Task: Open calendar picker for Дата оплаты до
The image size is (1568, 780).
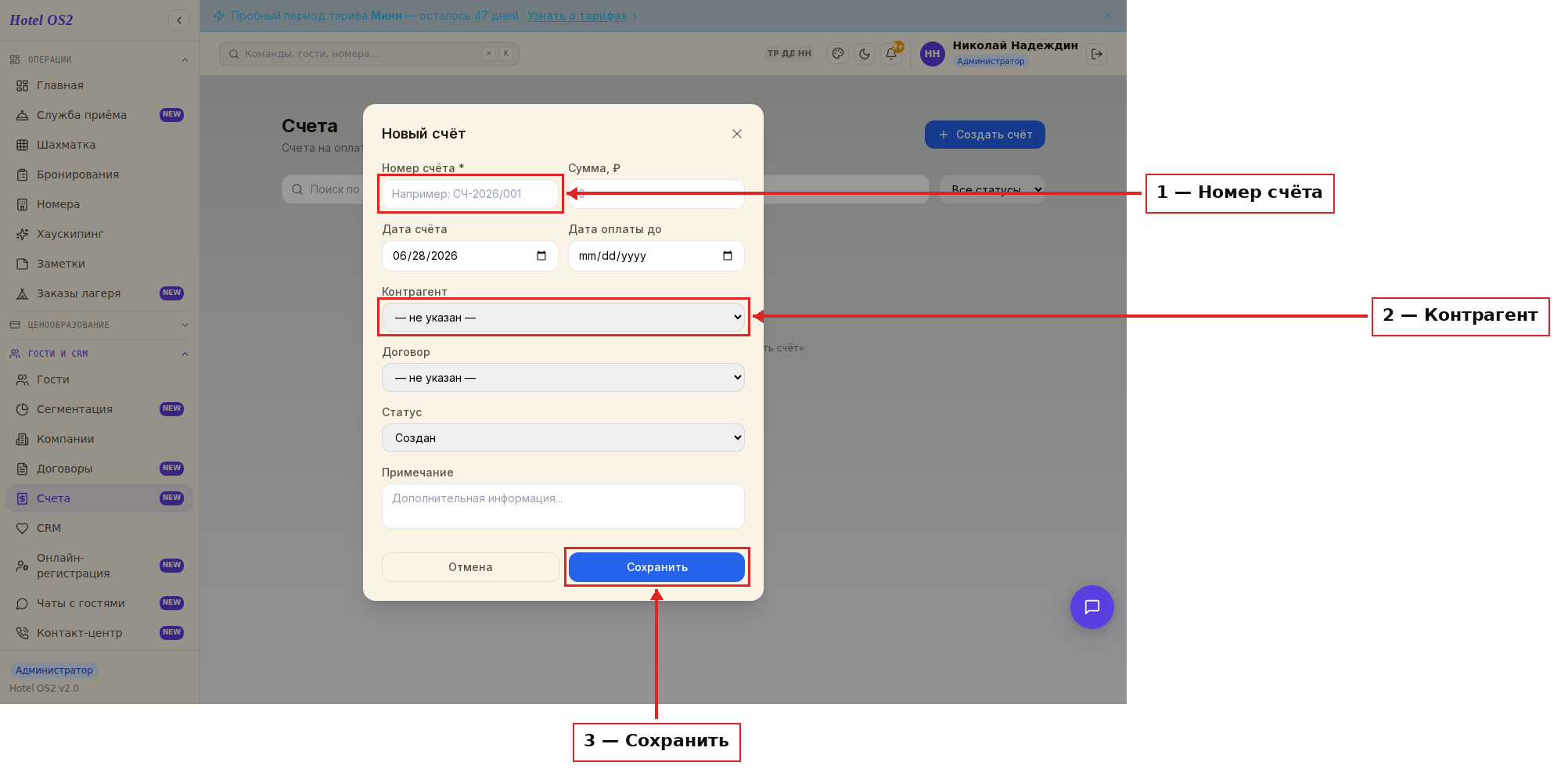Action: [728, 256]
